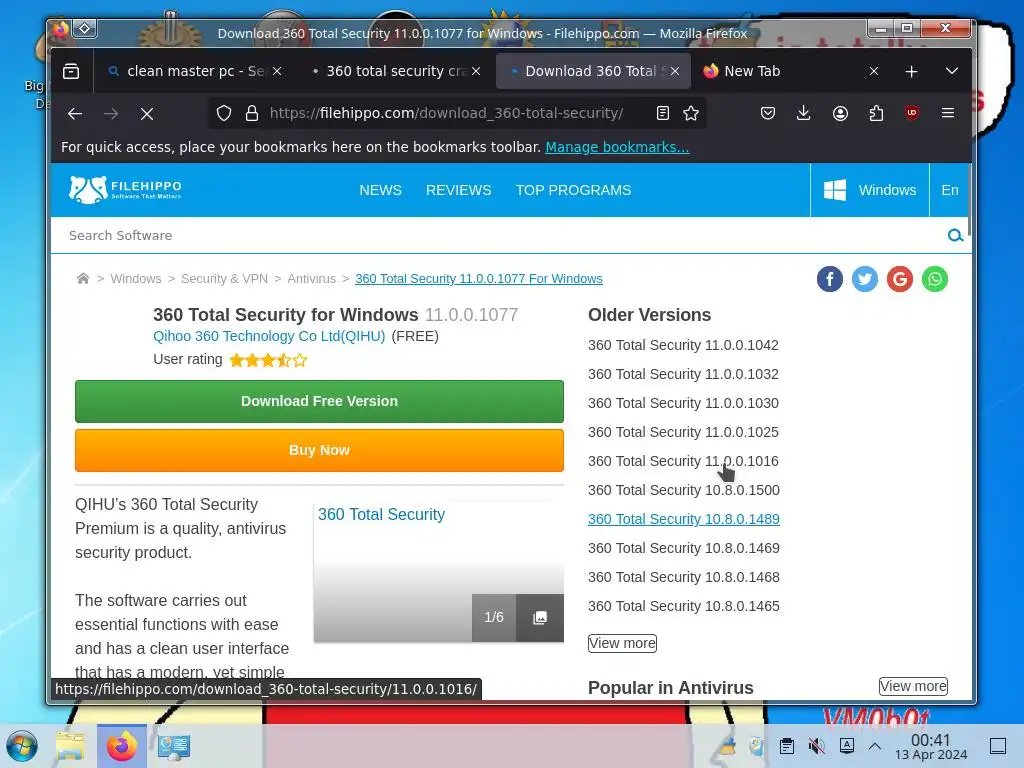The width and height of the screenshot is (1024, 768).
Task: Click the page vertical scrollbar
Action: (x=970, y=199)
